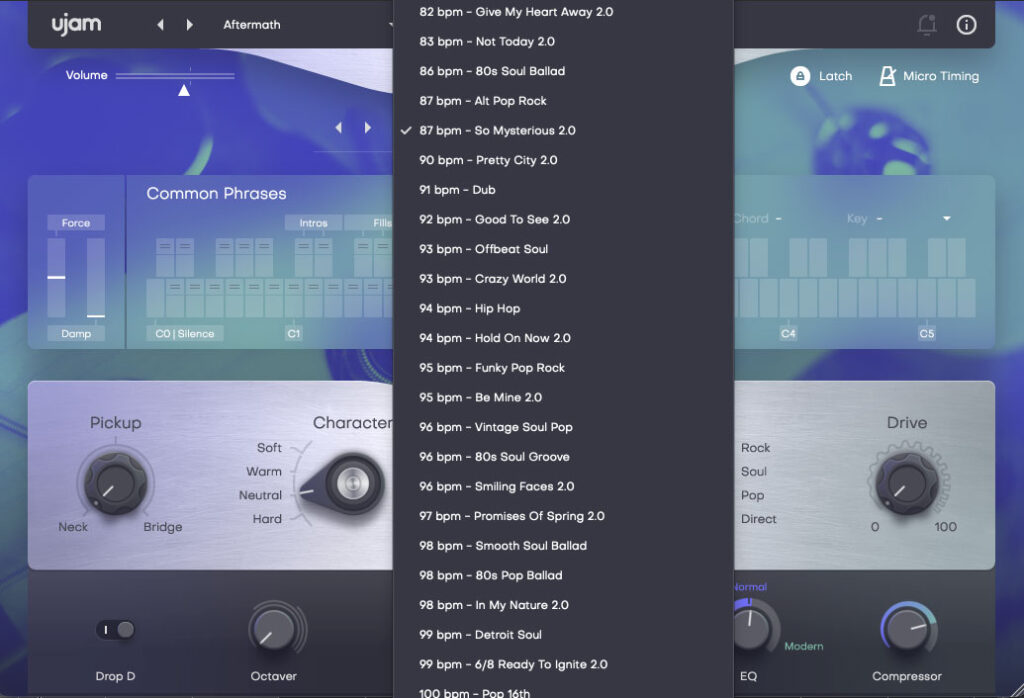The height and width of the screenshot is (698, 1024).
Task: Choose 91 bpm - Dub style
Action: [x=563, y=190]
